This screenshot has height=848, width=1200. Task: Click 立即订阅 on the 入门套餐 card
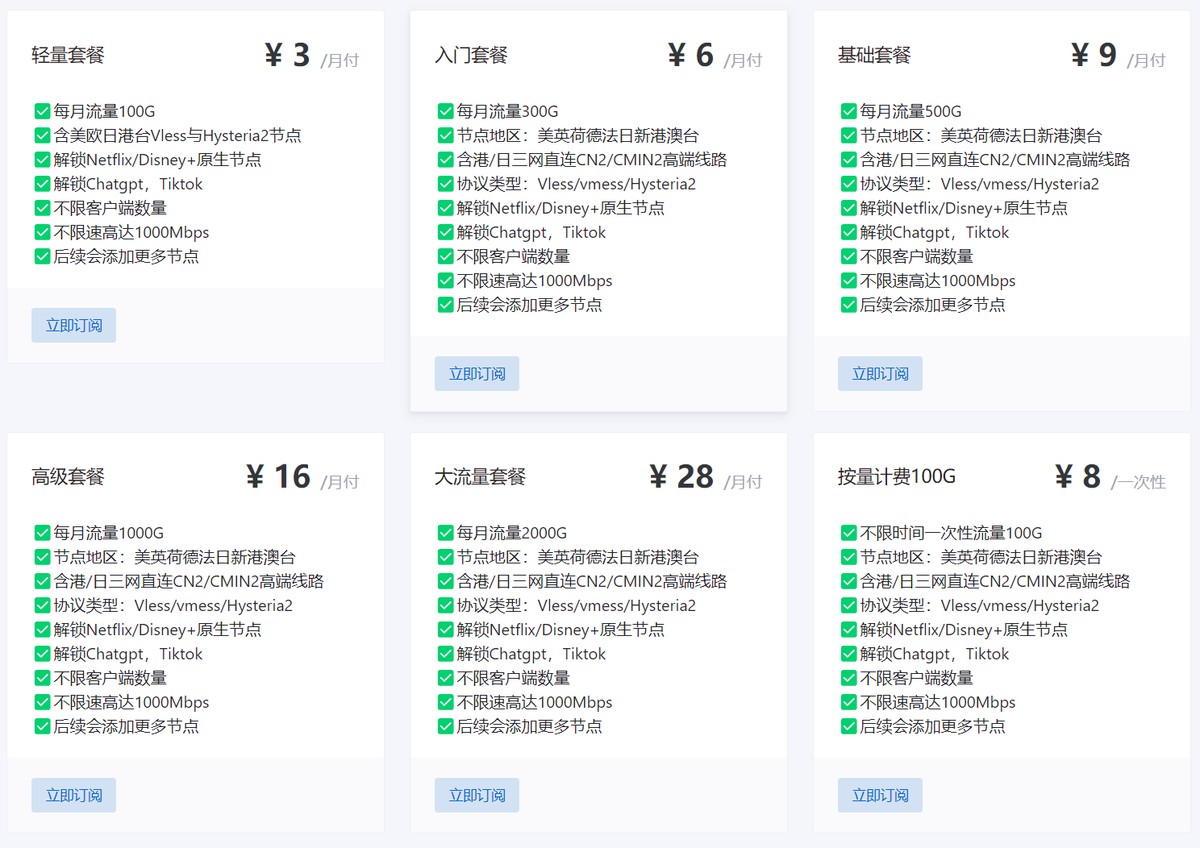477,373
